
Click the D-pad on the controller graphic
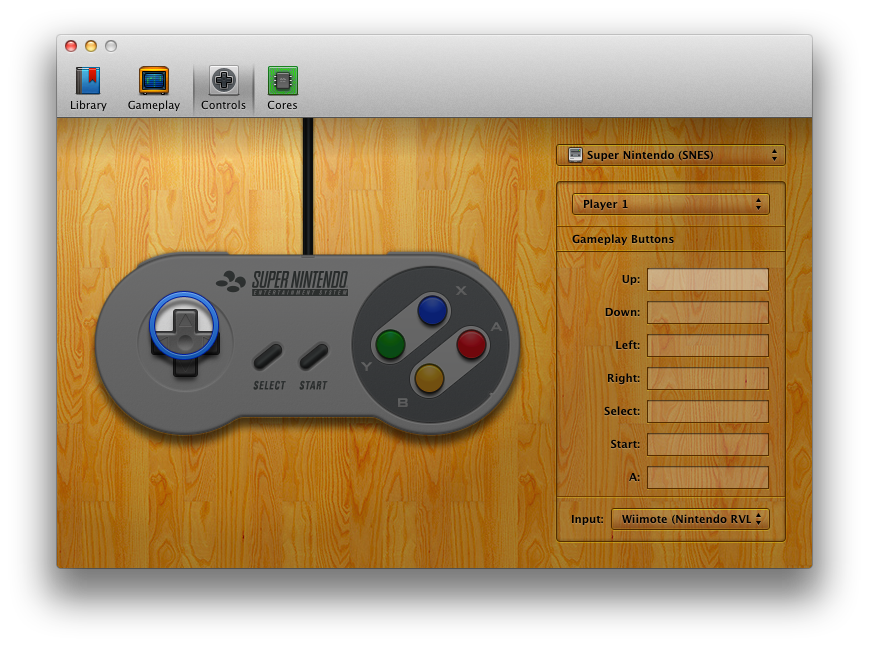pyautogui.click(x=182, y=345)
